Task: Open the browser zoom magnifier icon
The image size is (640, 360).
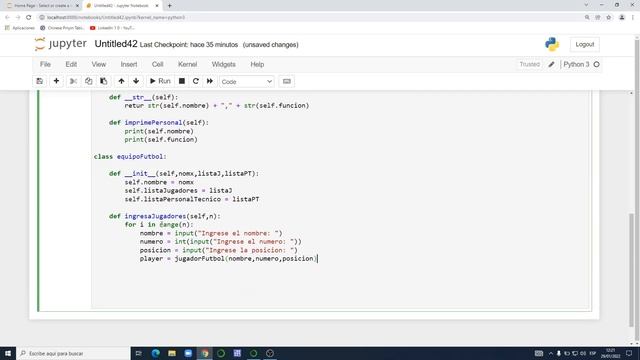Action: click(587, 18)
